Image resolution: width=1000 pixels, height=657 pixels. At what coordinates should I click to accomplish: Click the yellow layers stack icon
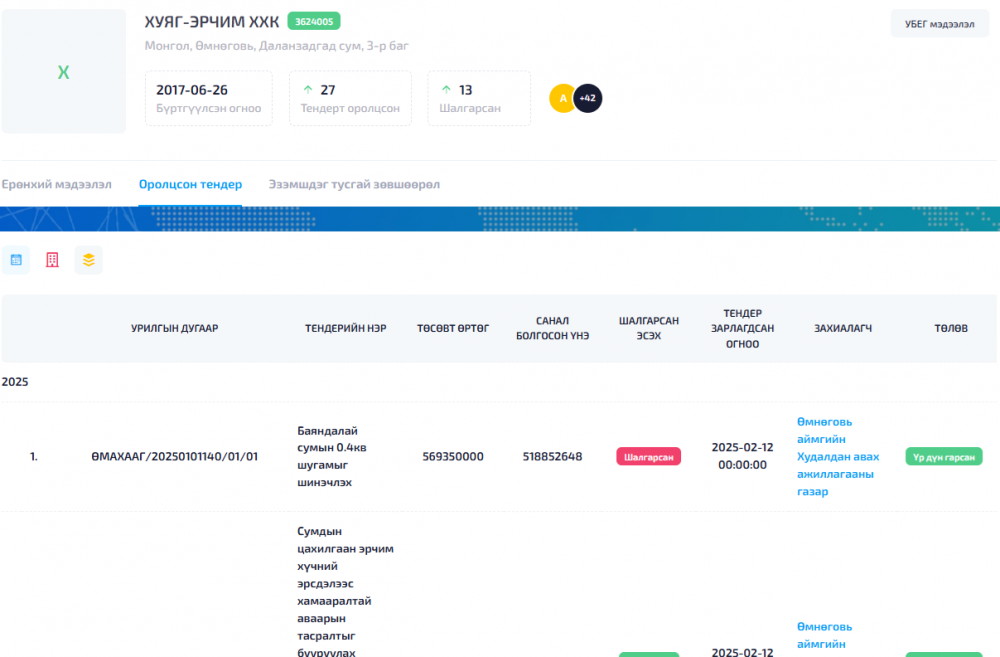click(89, 260)
